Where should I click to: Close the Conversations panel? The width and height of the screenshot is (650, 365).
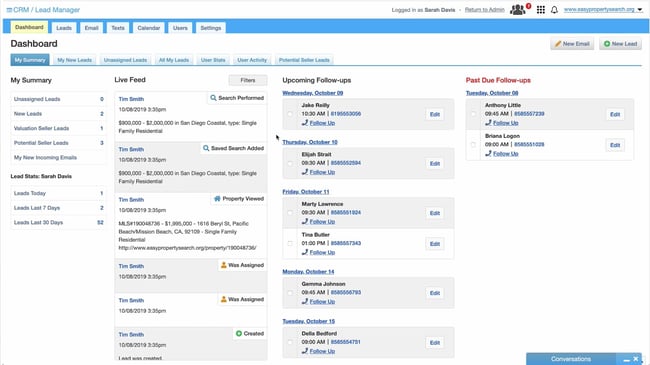(x=636, y=359)
